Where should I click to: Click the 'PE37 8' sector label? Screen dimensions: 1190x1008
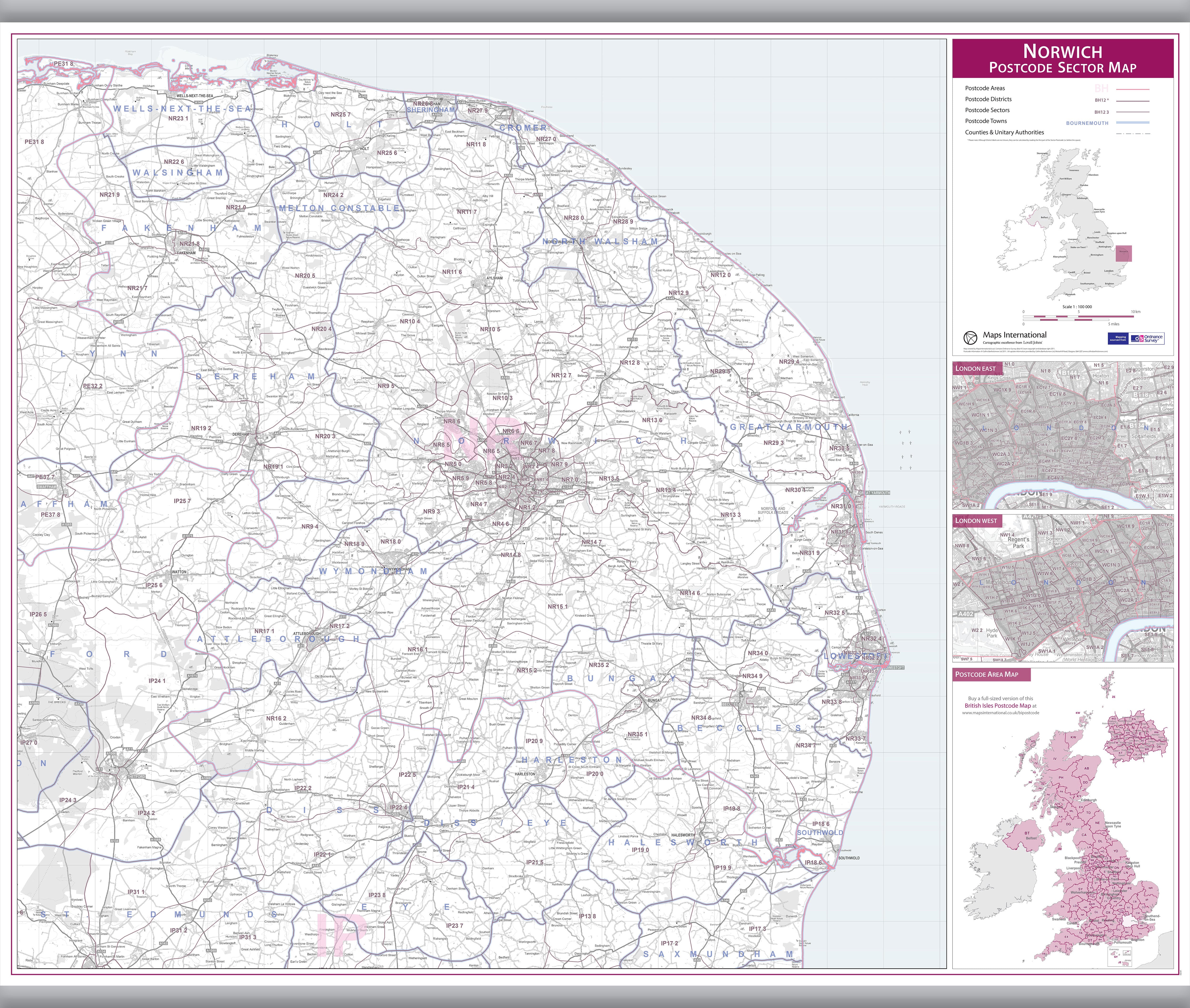click(50, 515)
